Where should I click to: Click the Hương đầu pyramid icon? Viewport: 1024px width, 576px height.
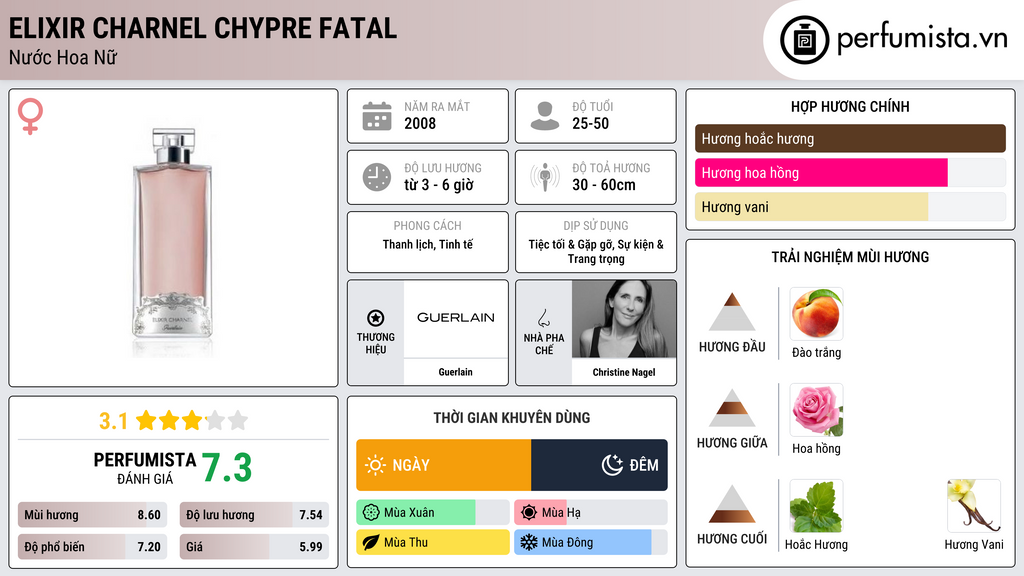click(x=732, y=312)
